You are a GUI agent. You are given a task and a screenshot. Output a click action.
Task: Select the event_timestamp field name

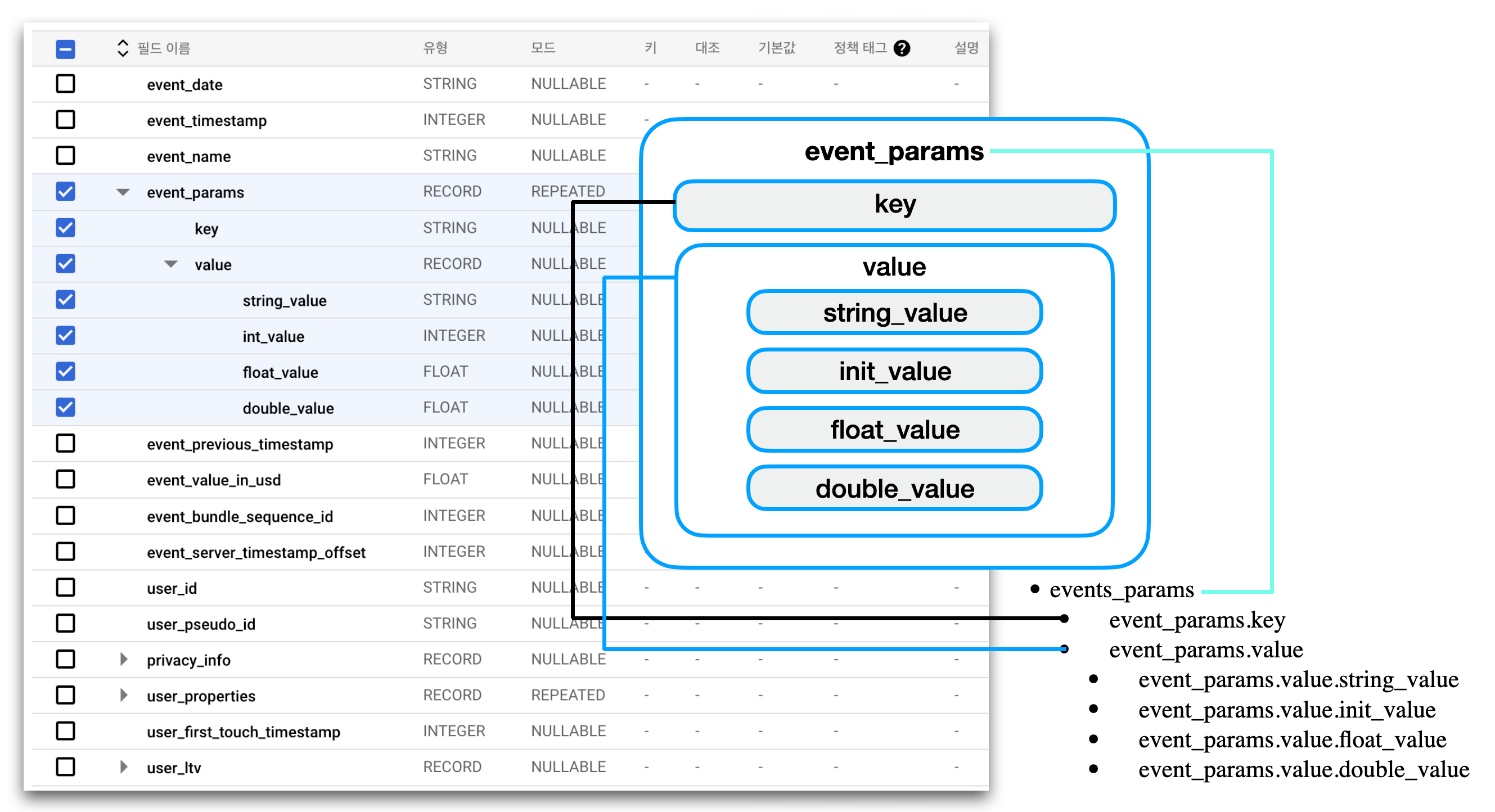point(206,121)
